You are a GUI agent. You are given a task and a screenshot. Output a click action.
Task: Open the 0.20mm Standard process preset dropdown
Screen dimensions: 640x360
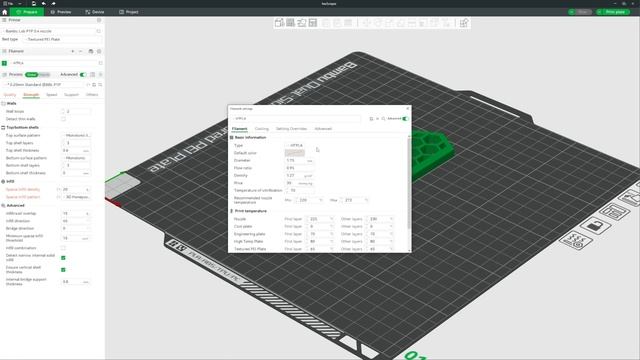click(x=44, y=85)
